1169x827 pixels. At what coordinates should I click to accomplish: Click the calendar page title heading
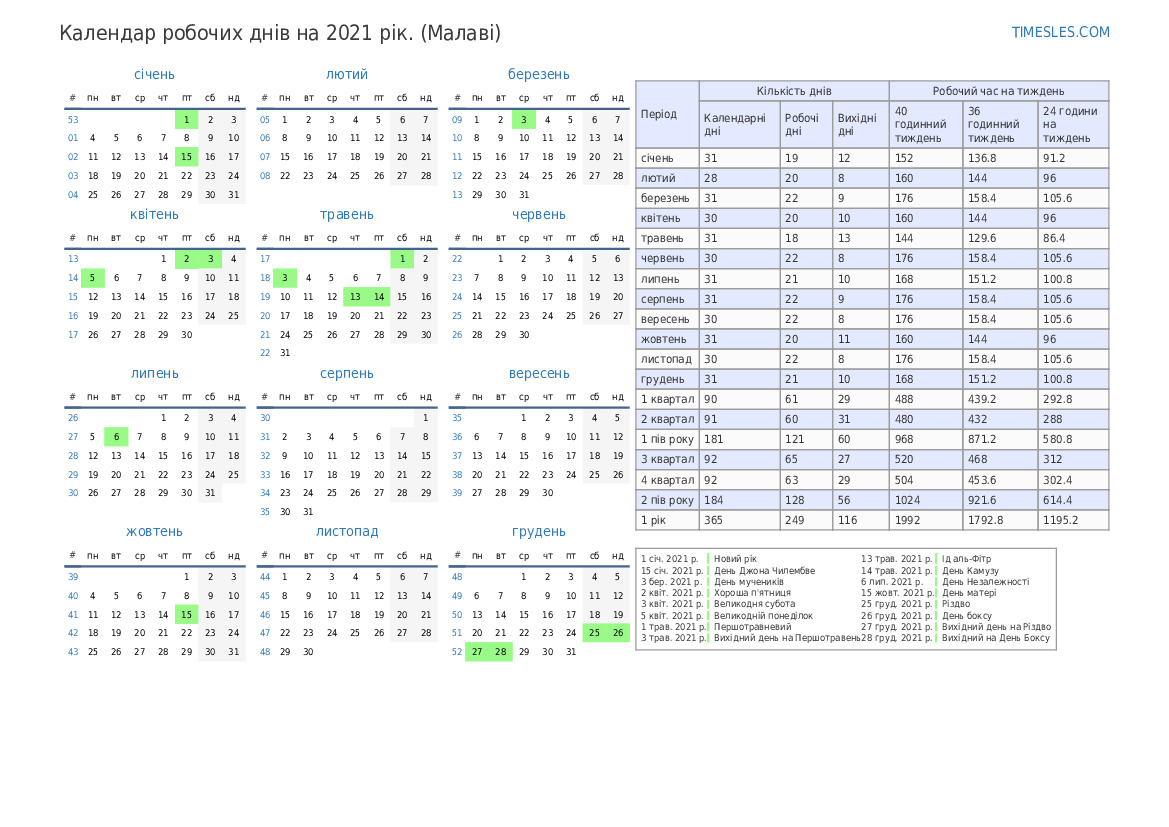click(x=280, y=33)
